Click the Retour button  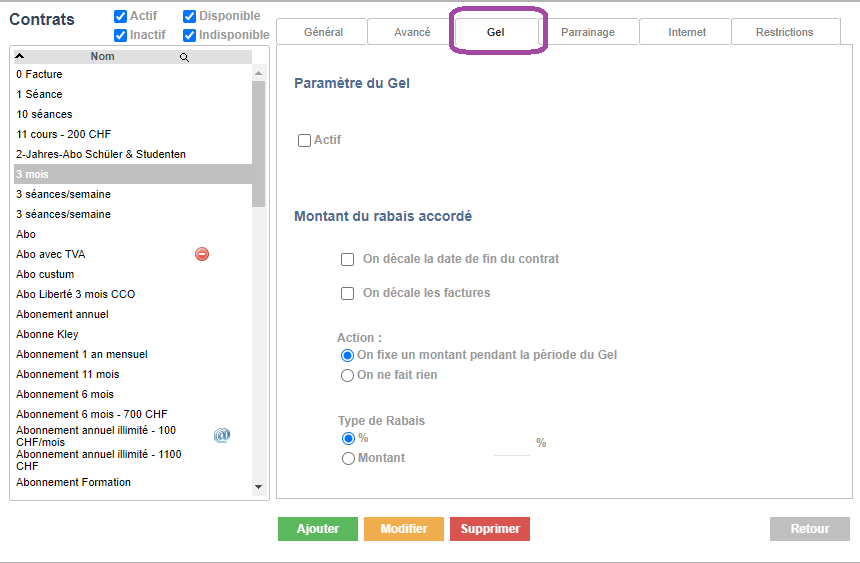pyautogui.click(x=809, y=529)
